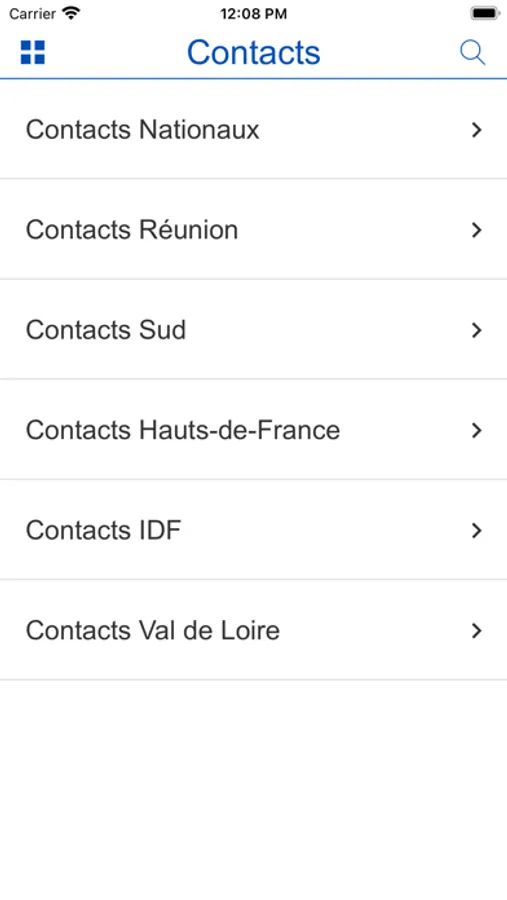The image size is (507, 900).
Task: Tap the battery indicator icon
Action: coord(485,13)
